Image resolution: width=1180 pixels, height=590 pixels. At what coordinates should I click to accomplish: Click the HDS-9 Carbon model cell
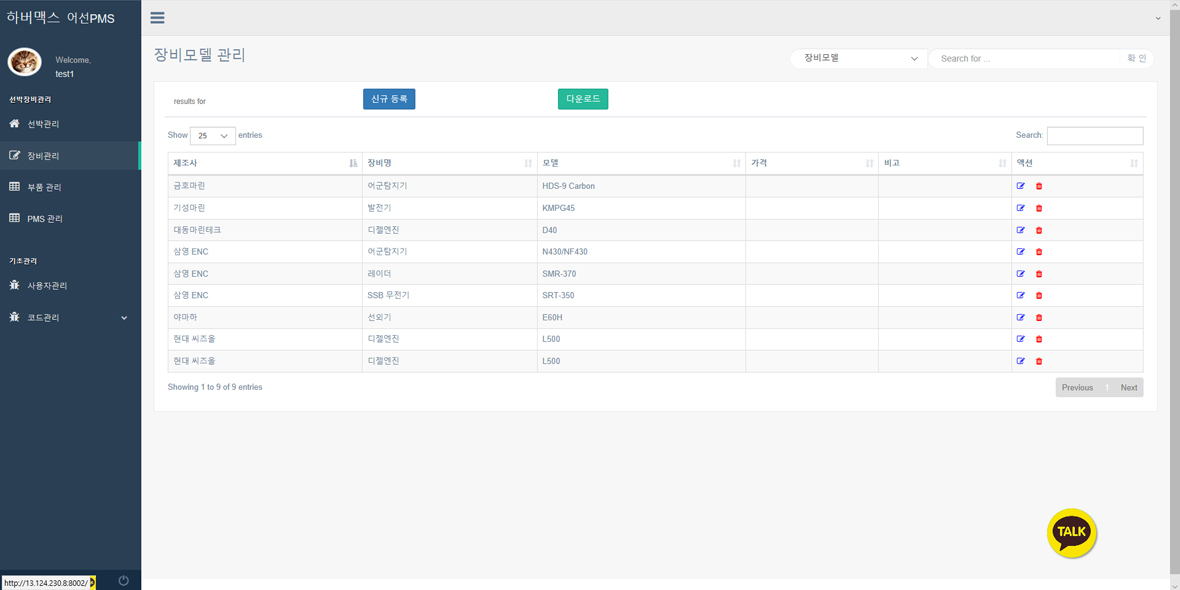click(x=641, y=186)
